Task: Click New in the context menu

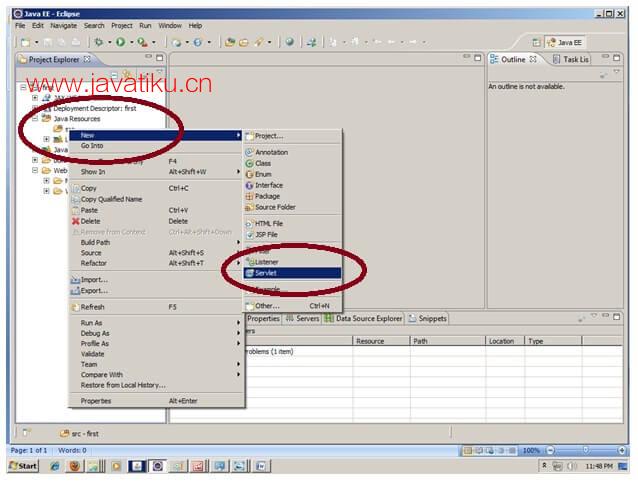Action: click(156, 135)
